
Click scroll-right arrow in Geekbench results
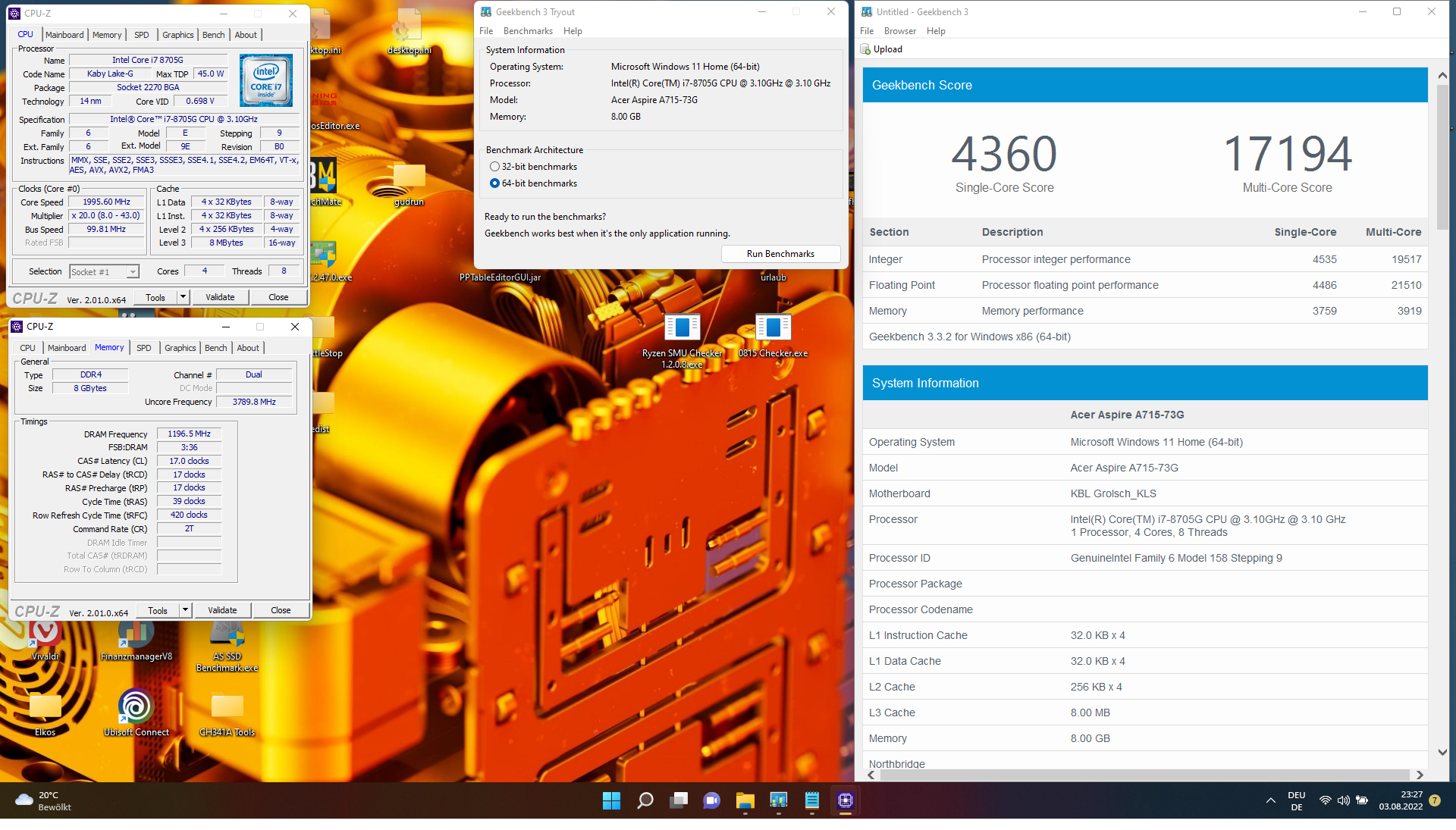click(x=1419, y=775)
